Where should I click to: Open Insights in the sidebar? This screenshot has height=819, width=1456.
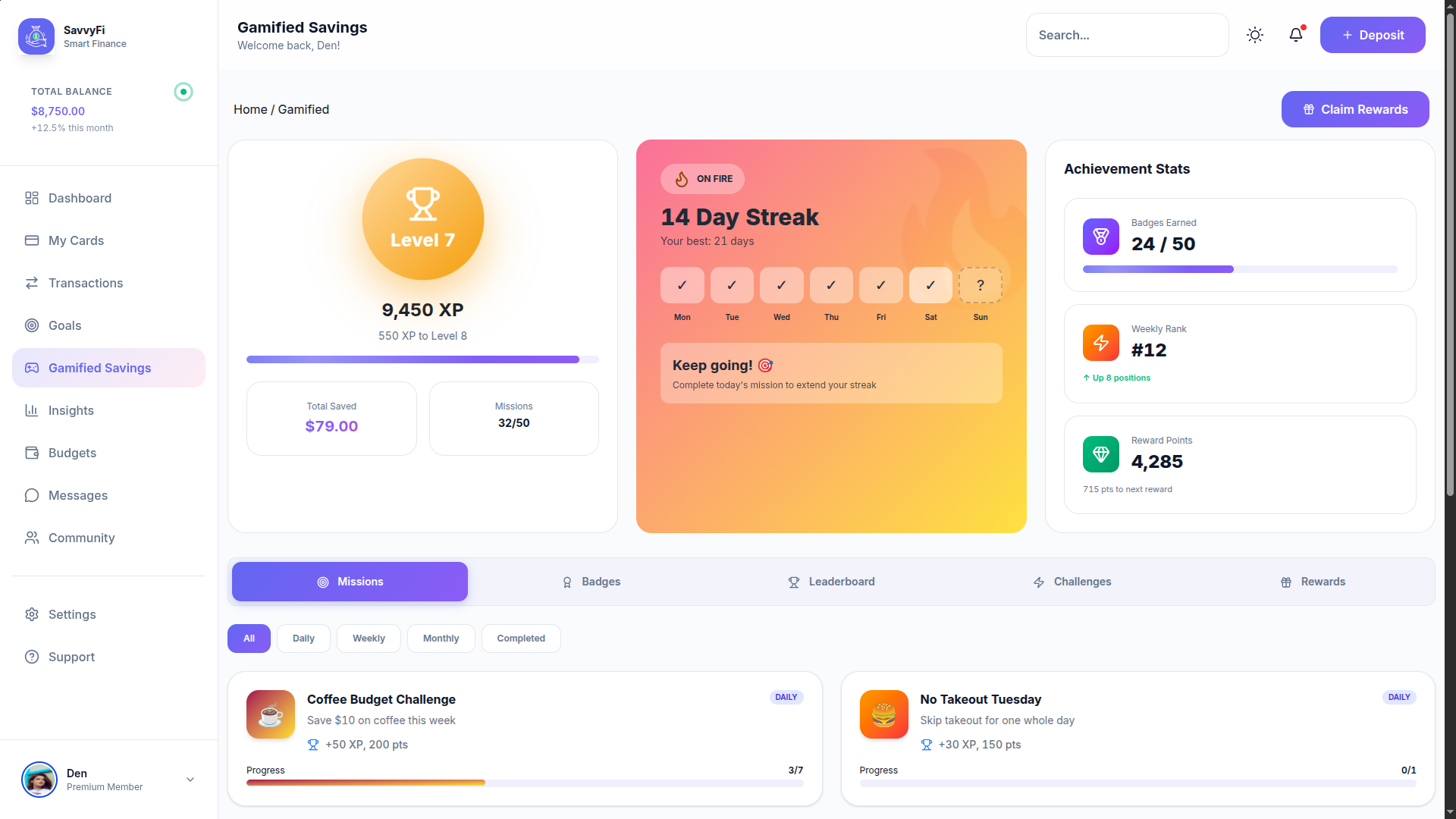tap(71, 410)
